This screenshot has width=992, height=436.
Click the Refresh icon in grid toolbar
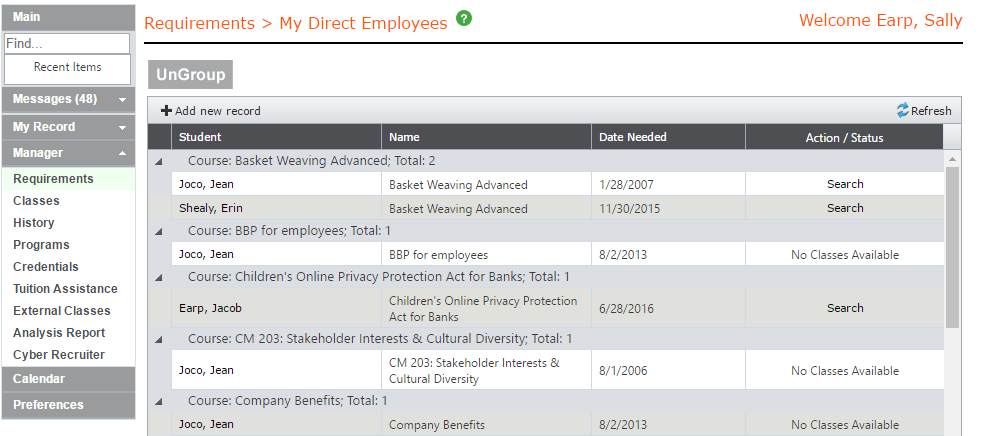coord(903,111)
